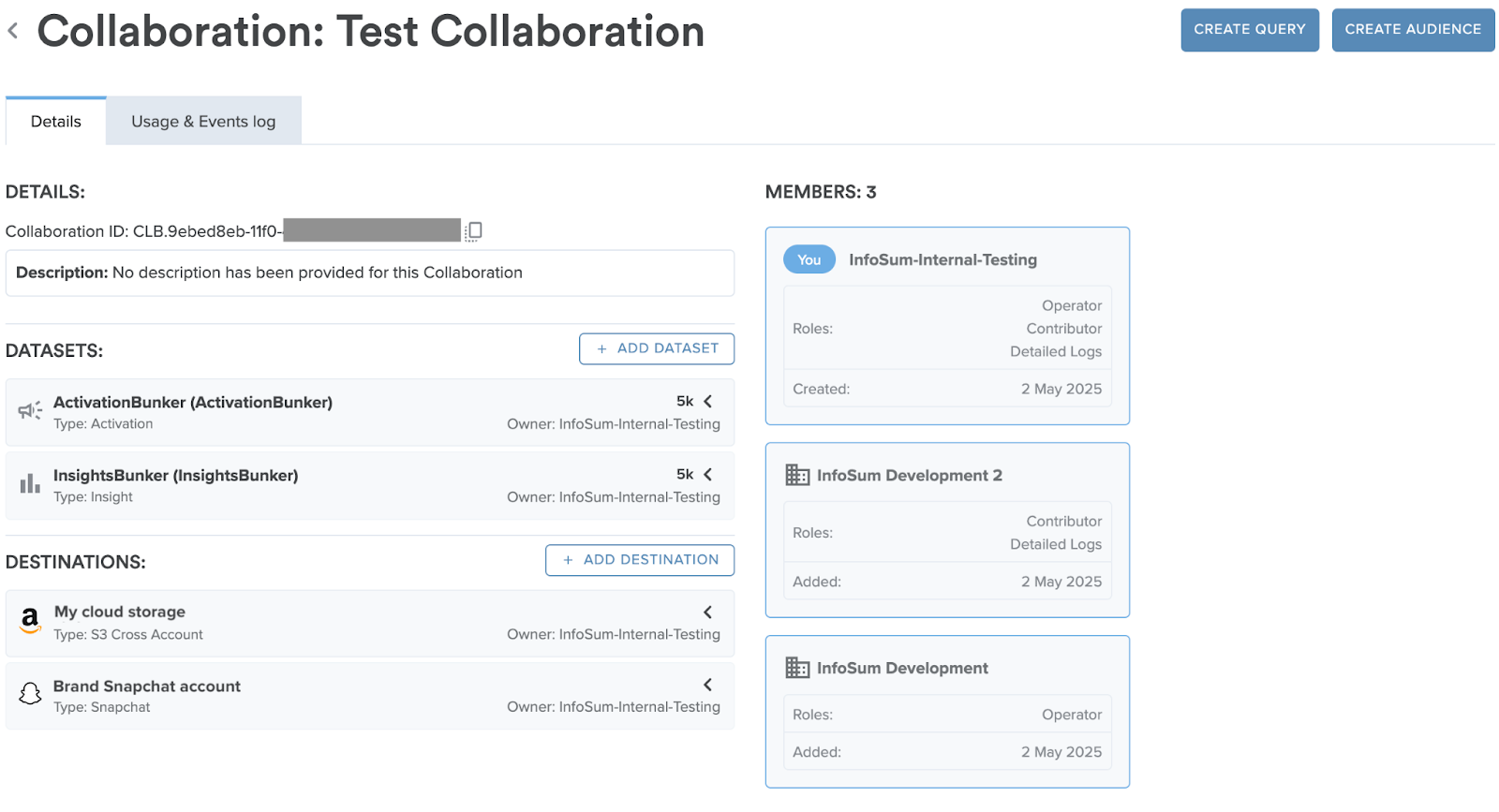Viewport: 1499px width, 812px height.
Task: Select the InsightsBunker (InsightsBunker) dataset name
Action: pos(176,475)
